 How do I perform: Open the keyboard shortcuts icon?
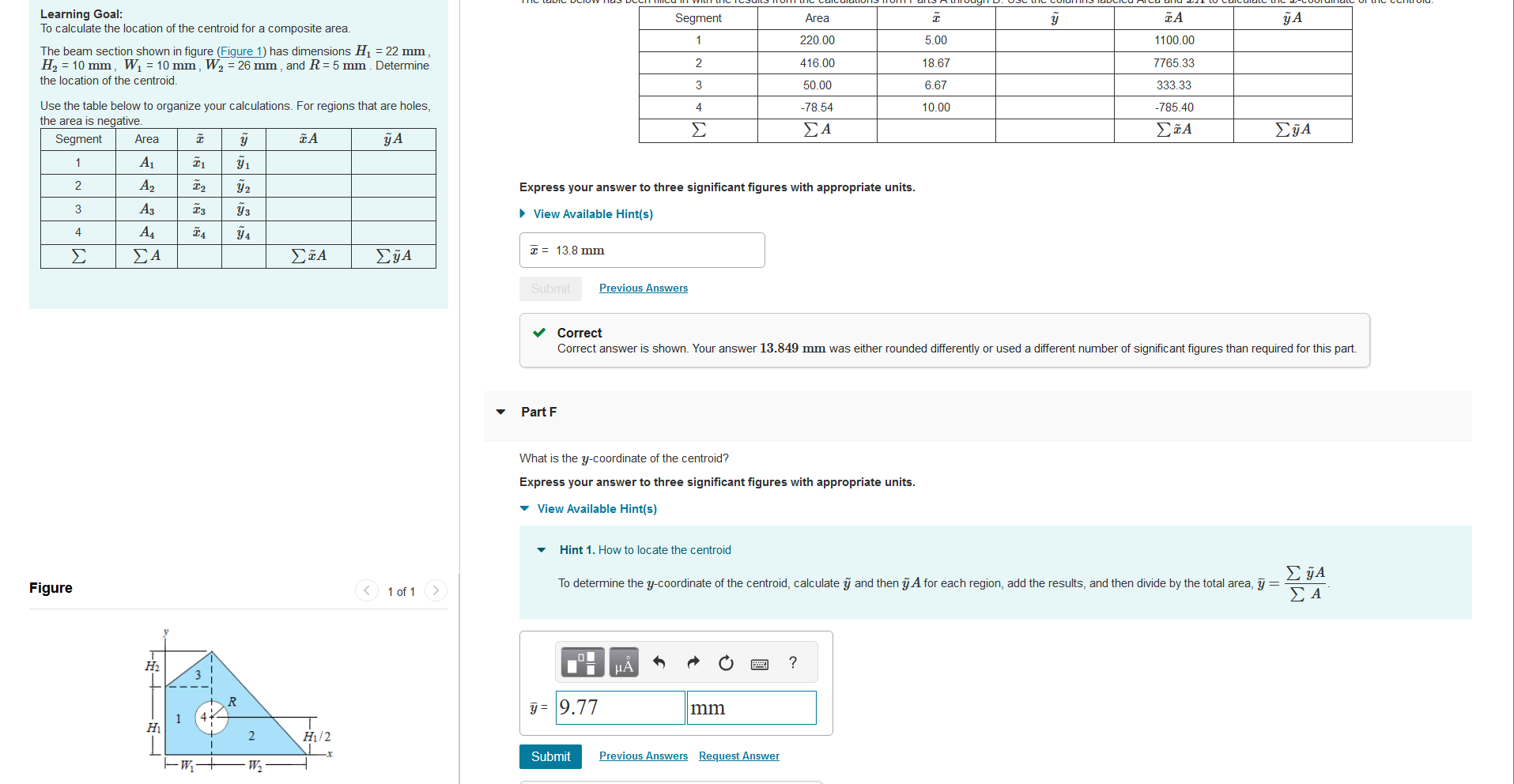760,664
